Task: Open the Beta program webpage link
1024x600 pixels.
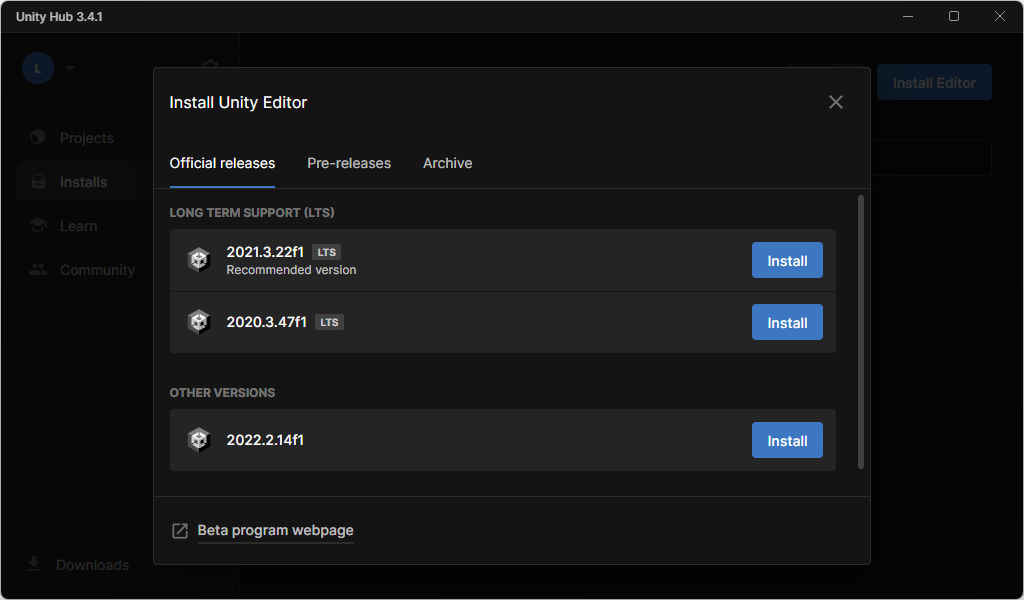Action: 276,530
